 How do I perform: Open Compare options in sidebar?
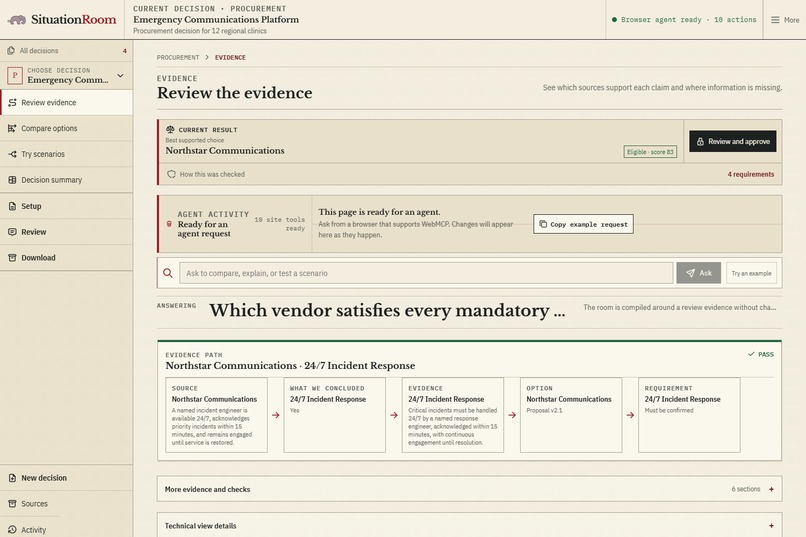pyautogui.click(x=66, y=128)
